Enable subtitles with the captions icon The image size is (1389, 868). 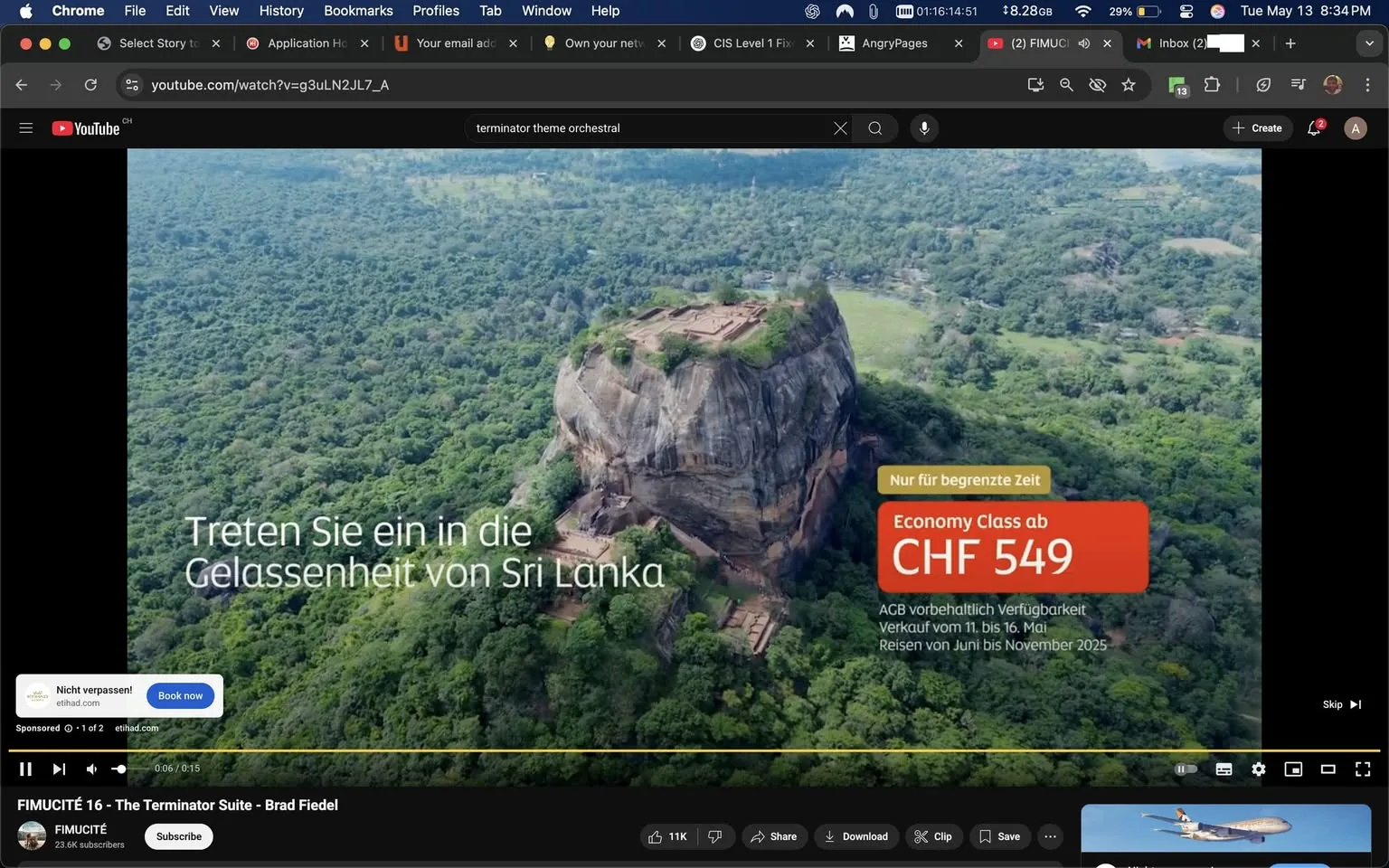pyautogui.click(x=1224, y=769)
